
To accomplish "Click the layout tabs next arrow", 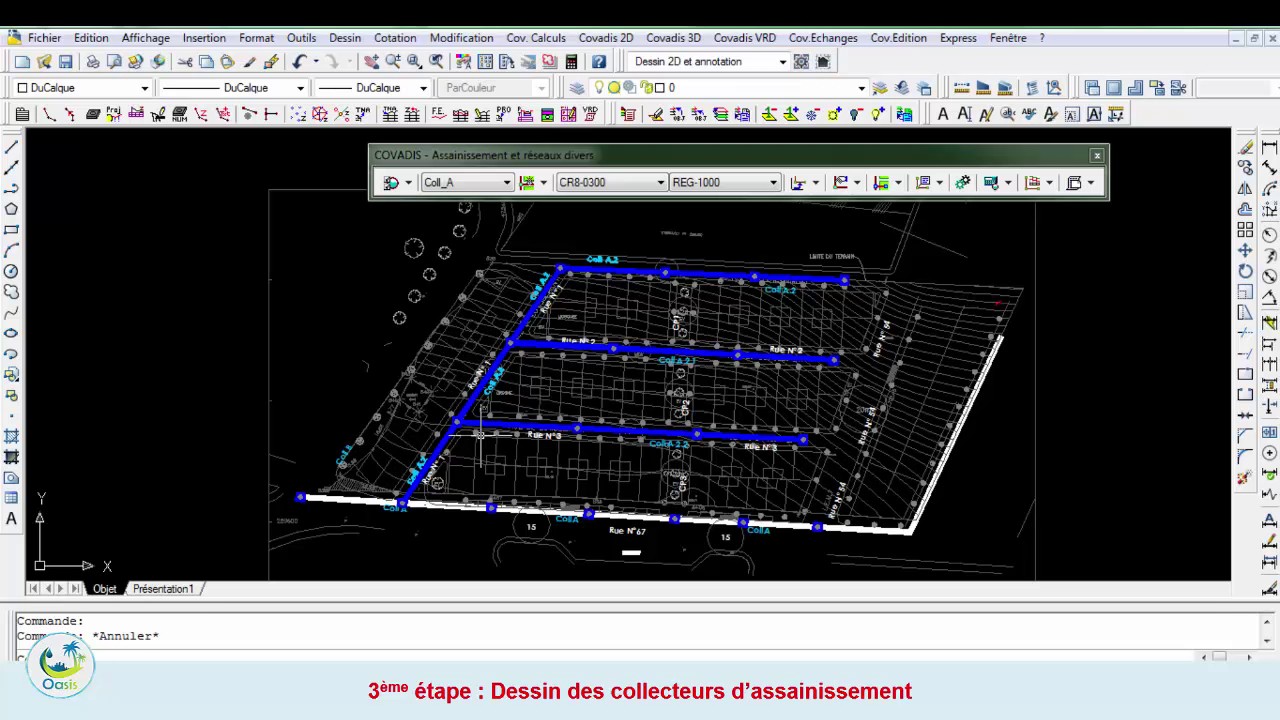I will (60, 589).
